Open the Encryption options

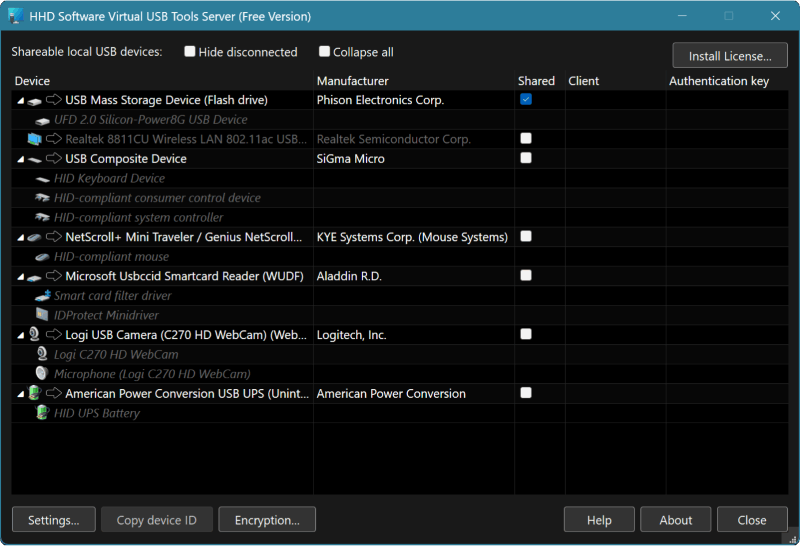[x=267, y=519]
